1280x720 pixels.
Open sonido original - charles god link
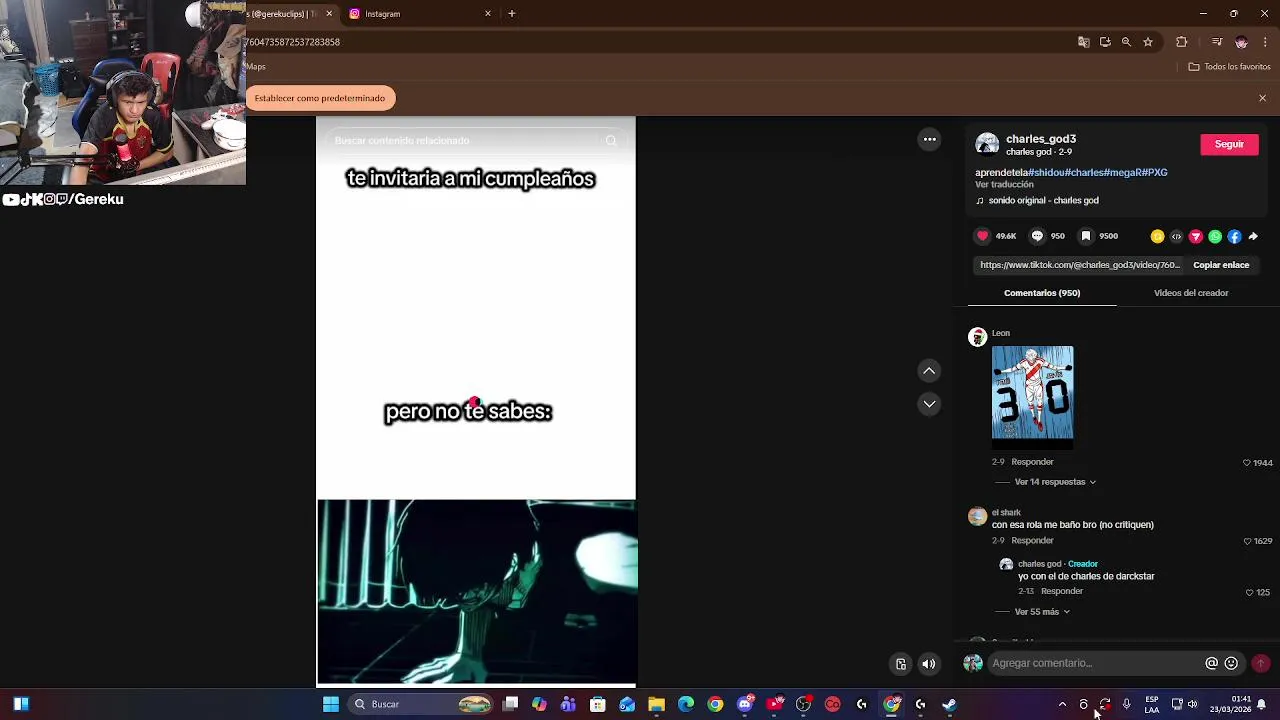pyautogui.click(x=1043, y=200)
